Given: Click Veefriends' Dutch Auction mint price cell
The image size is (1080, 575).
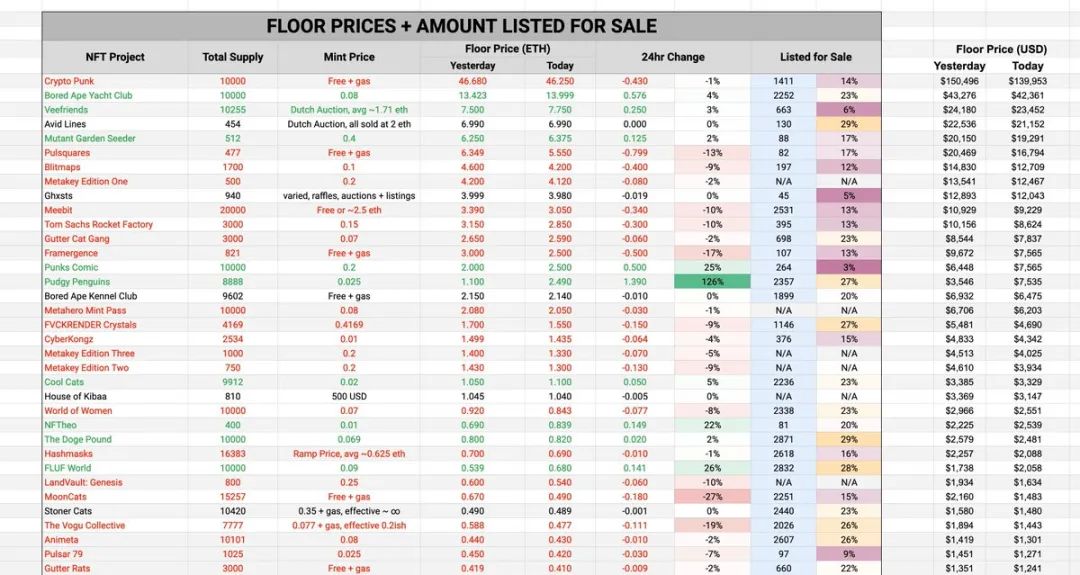Looking at the screenshot, I should [x=349, y=110].
